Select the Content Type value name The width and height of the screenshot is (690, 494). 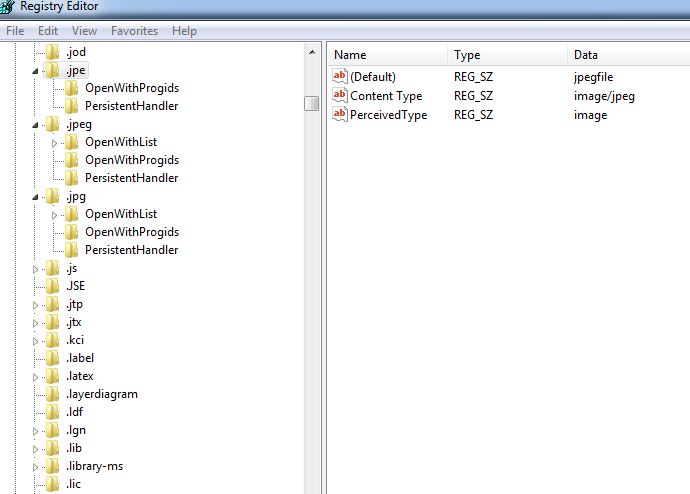click(x=386, y=96)
